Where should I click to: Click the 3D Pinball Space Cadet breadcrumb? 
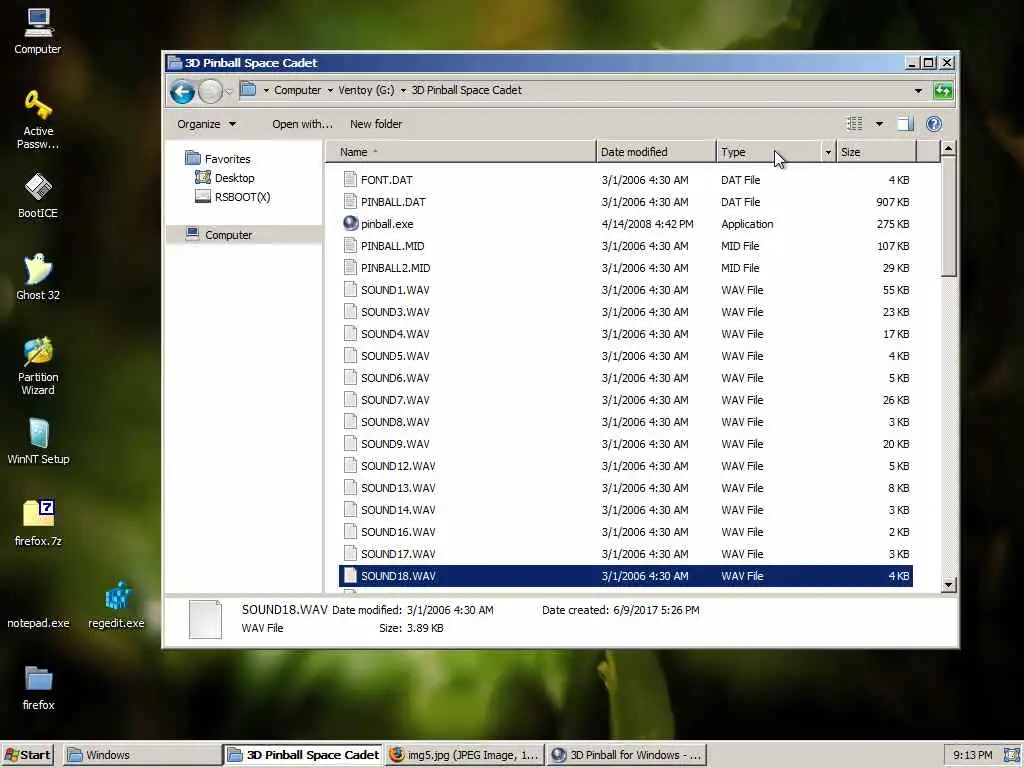tap(466, 90)
